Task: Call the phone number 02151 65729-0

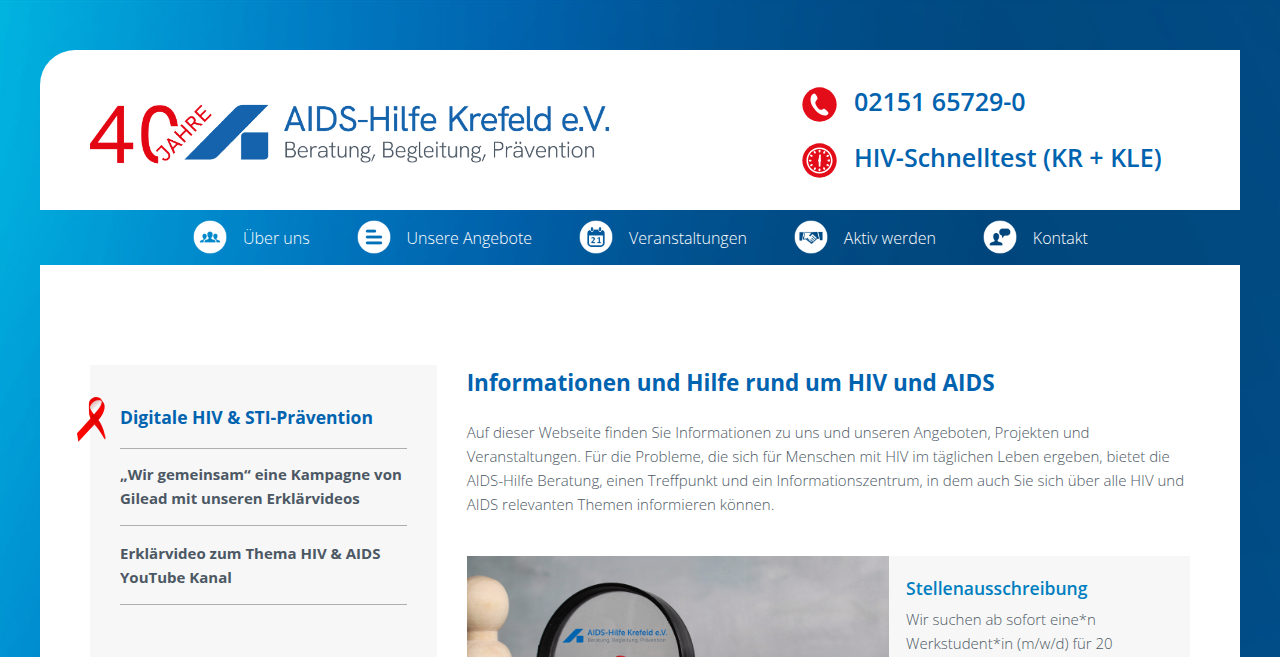Action: point(940,102)
